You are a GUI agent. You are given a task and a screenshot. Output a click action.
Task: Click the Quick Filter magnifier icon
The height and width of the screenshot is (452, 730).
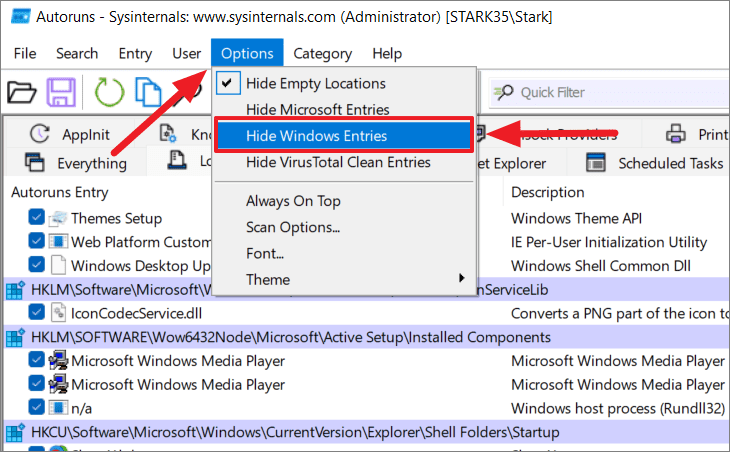[x=503, y=92]
